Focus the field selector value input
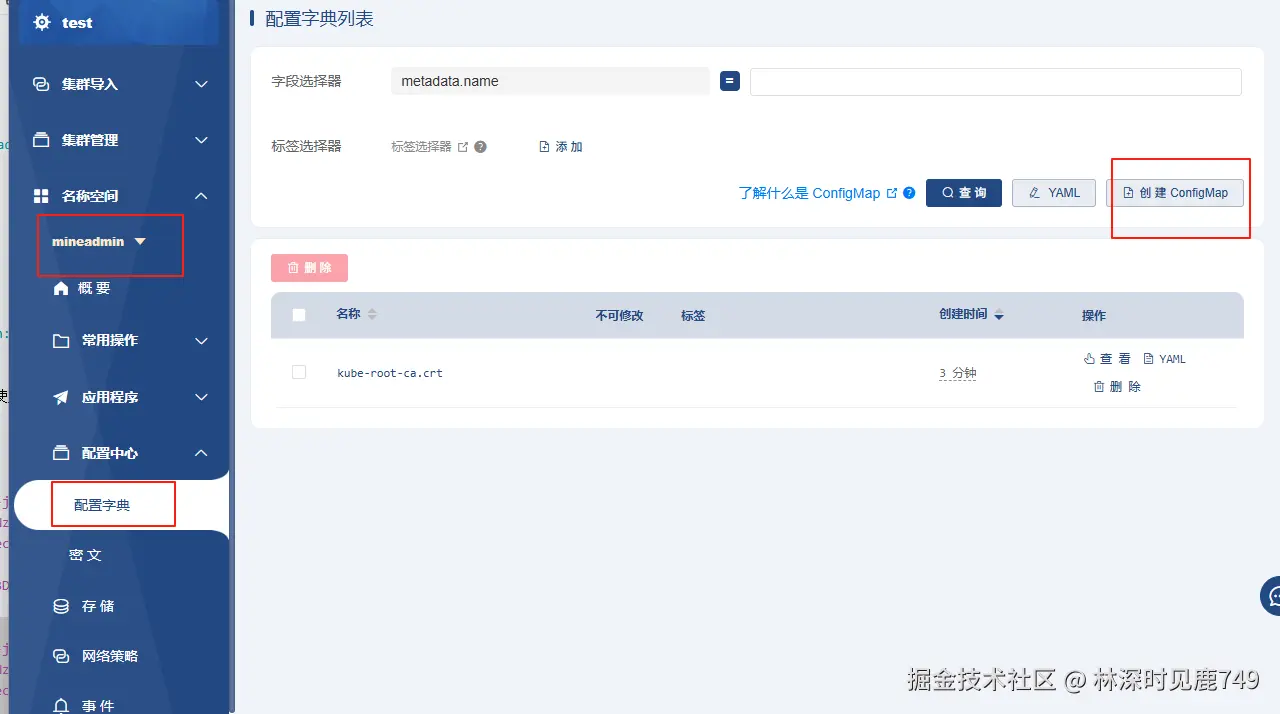 (x=995, y=81)
